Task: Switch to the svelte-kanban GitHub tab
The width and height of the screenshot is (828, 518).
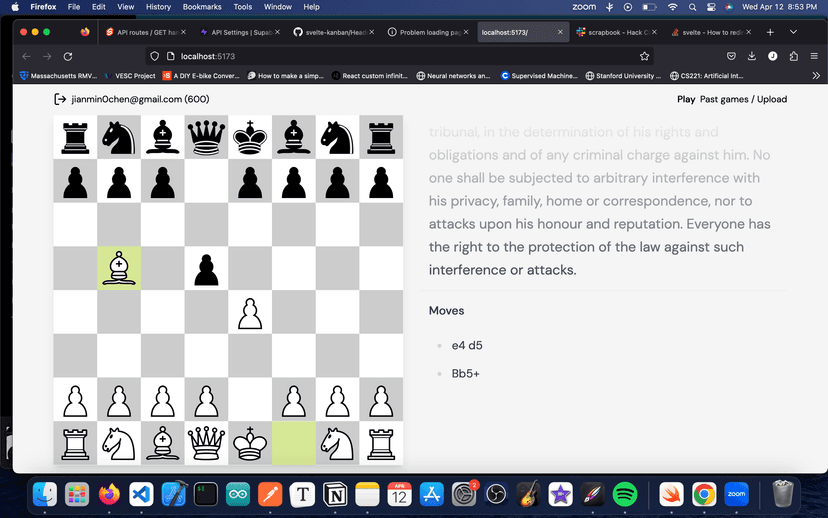Action: (x=333, y=32)
